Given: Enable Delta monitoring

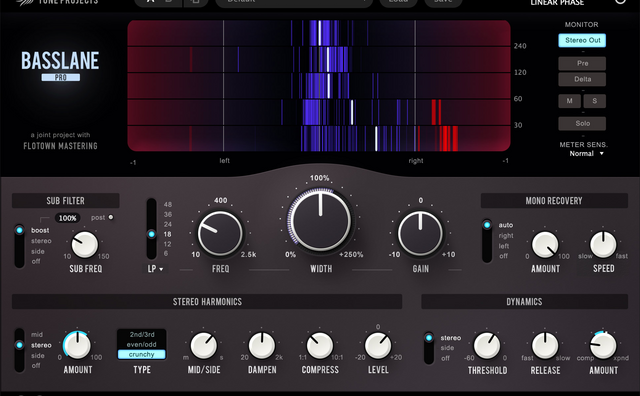Looking at the screenshot, I should click(x=582, y=79).
